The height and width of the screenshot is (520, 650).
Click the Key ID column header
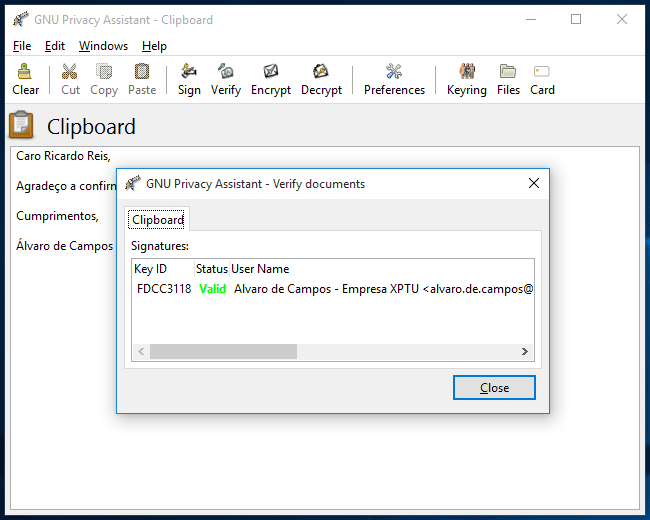[163, 269]
